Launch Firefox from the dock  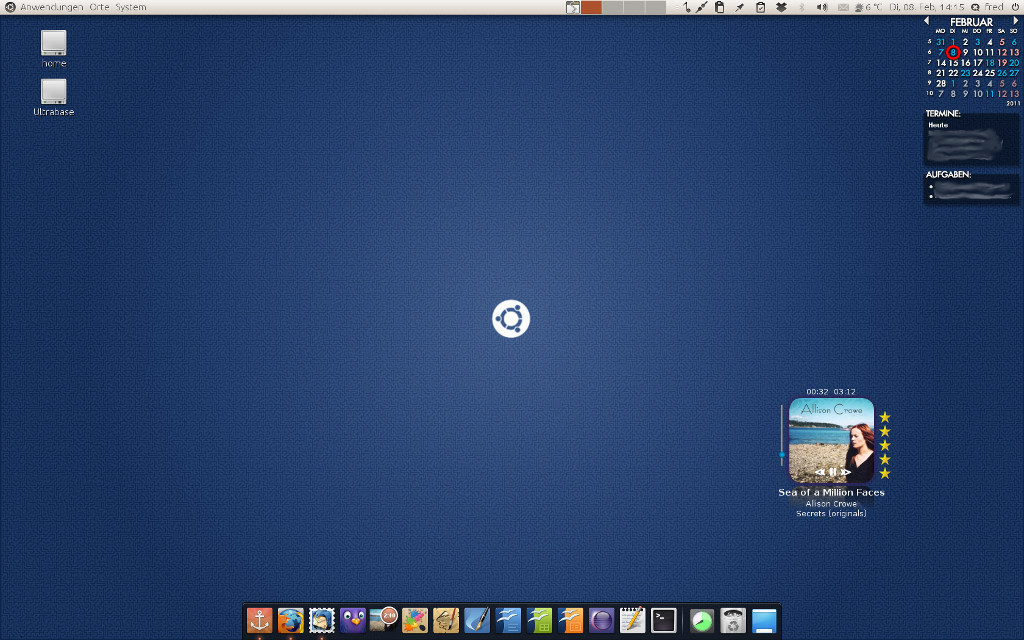[x=290, y=621]
